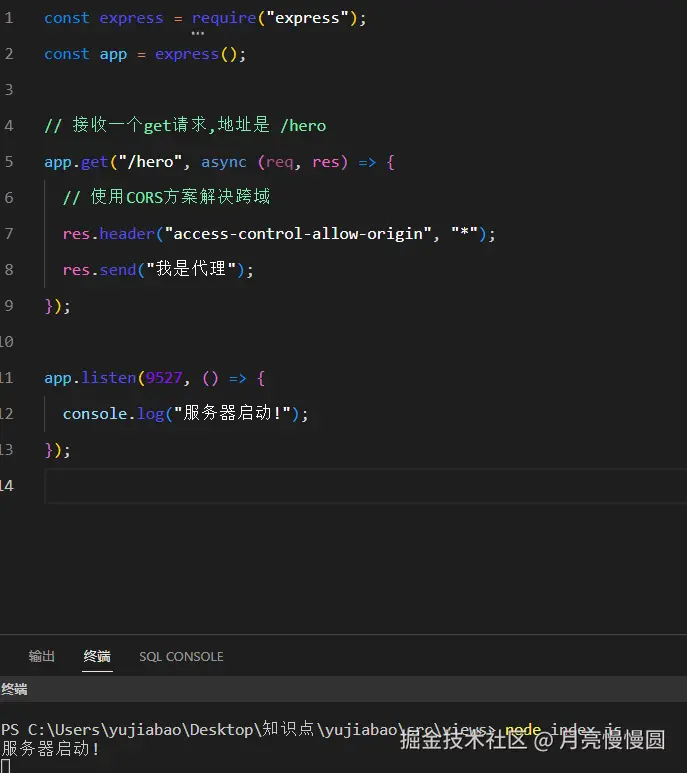687x773 pixels.
Task: Select the 终端 terminal tab
Action: pos(97,656)
